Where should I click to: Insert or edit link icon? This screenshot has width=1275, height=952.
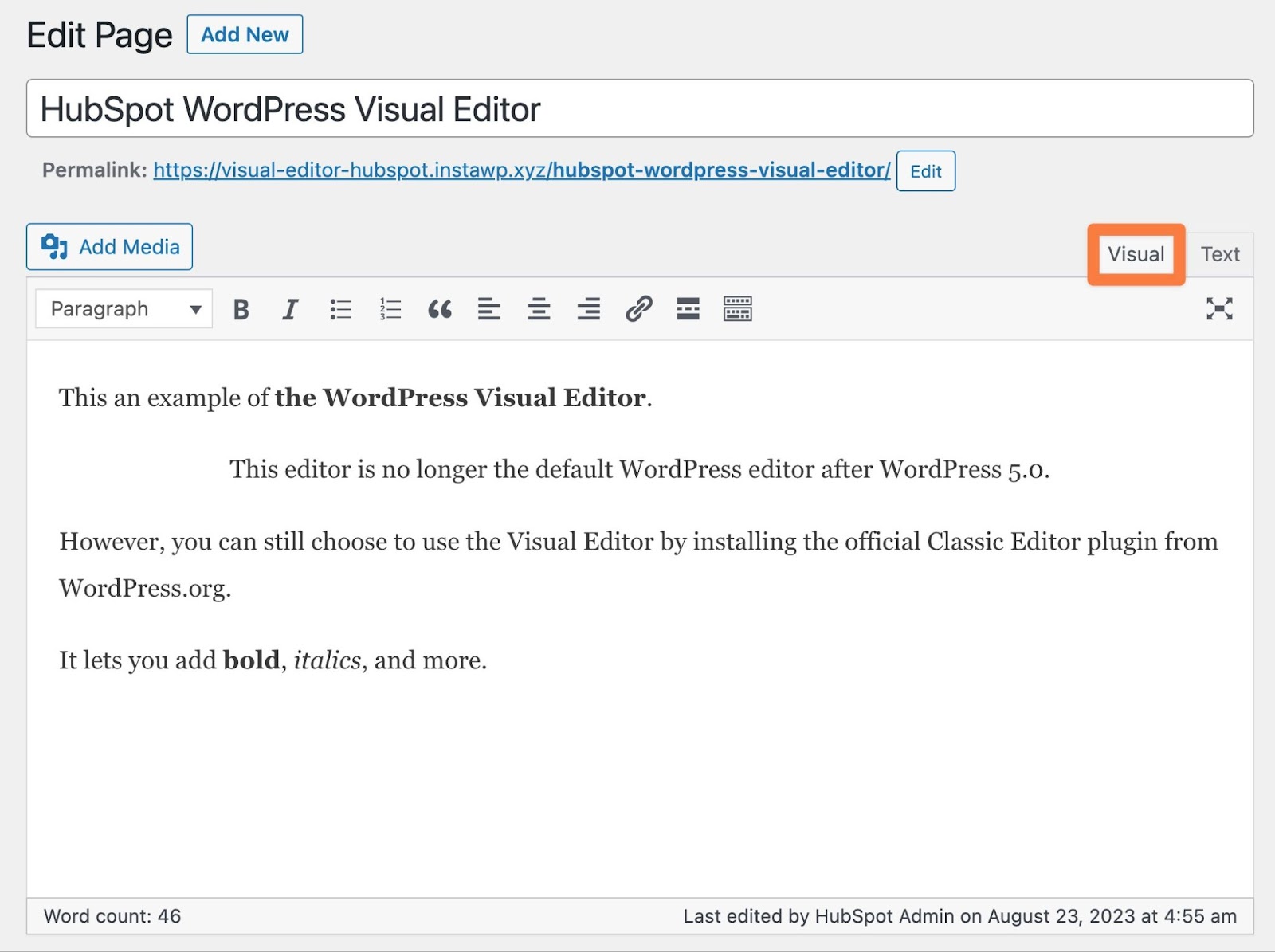(x=638, y=309)
